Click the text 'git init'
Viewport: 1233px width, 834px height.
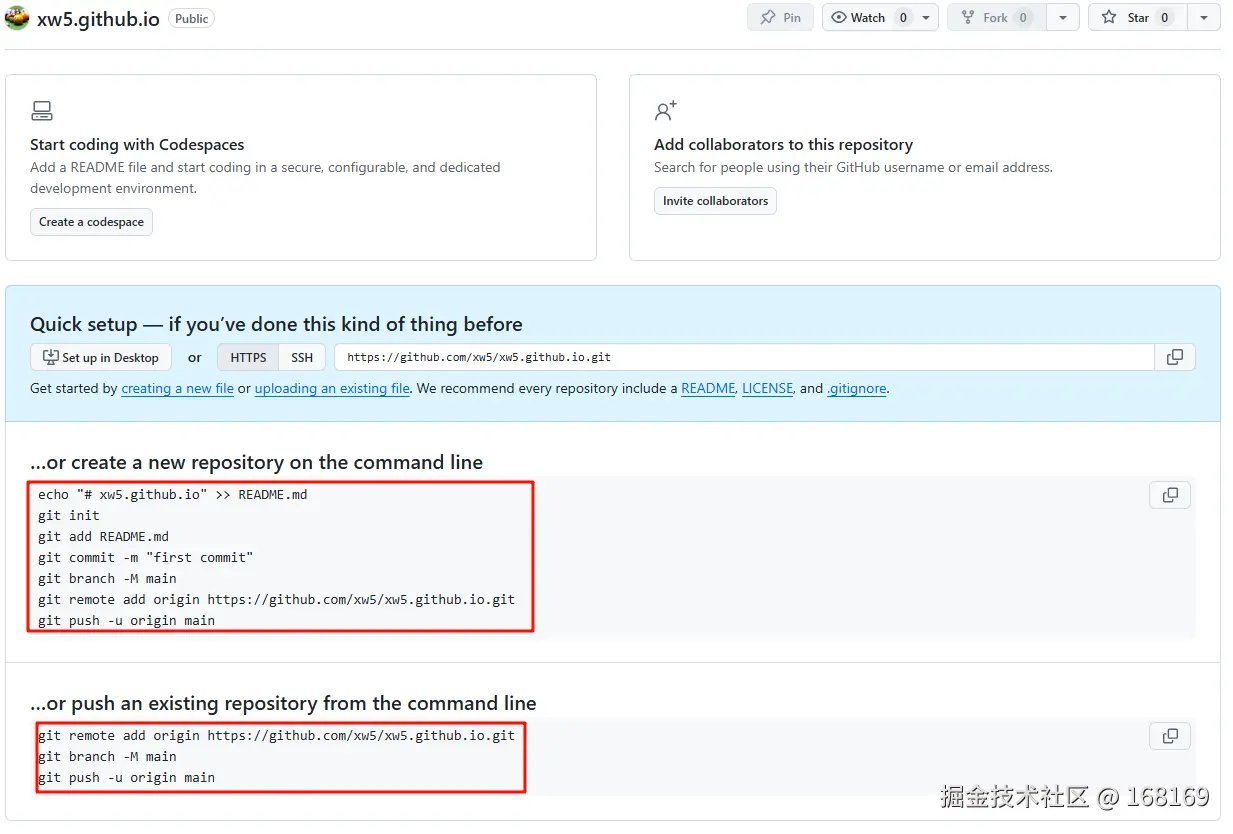(x=69, y=515)
